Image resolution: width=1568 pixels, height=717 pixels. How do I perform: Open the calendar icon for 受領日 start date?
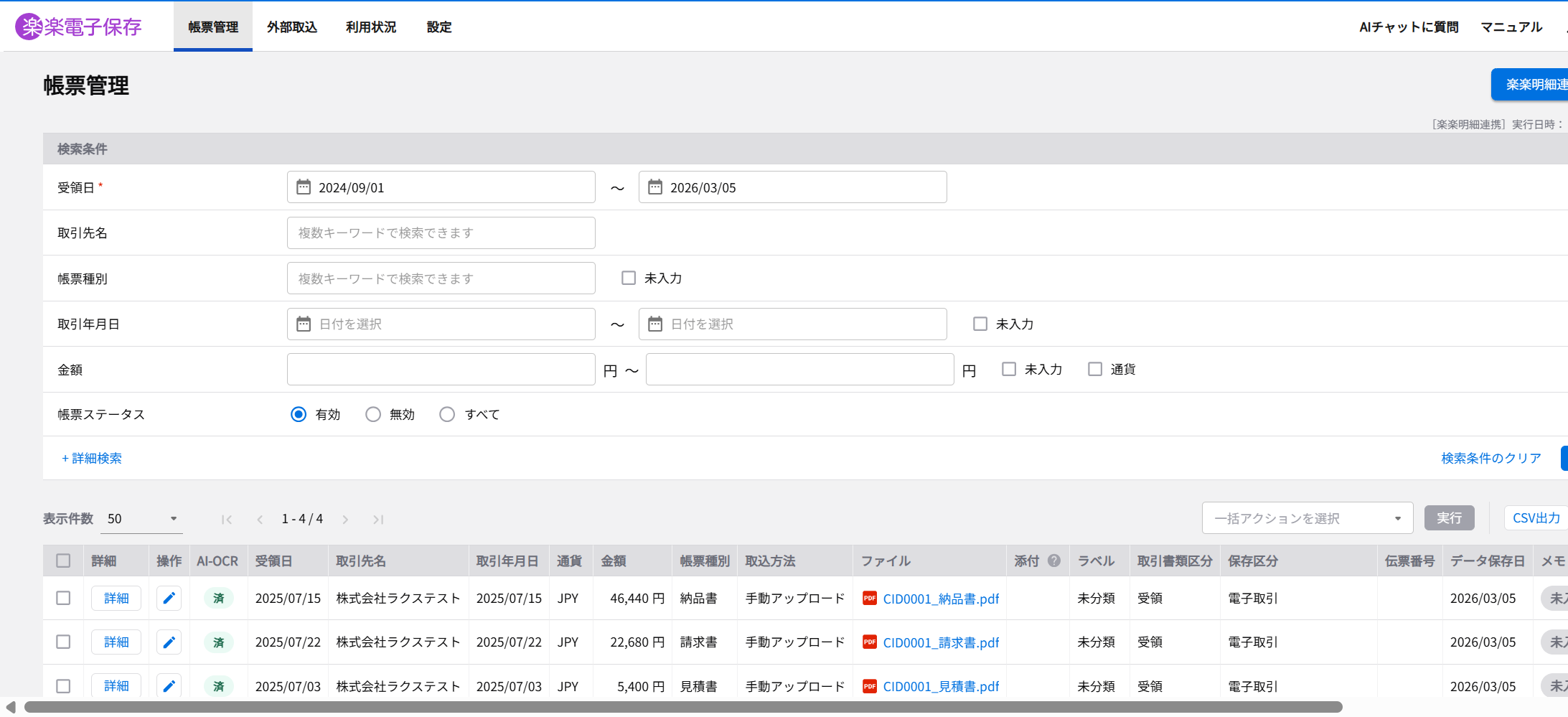tap(304, 187)
